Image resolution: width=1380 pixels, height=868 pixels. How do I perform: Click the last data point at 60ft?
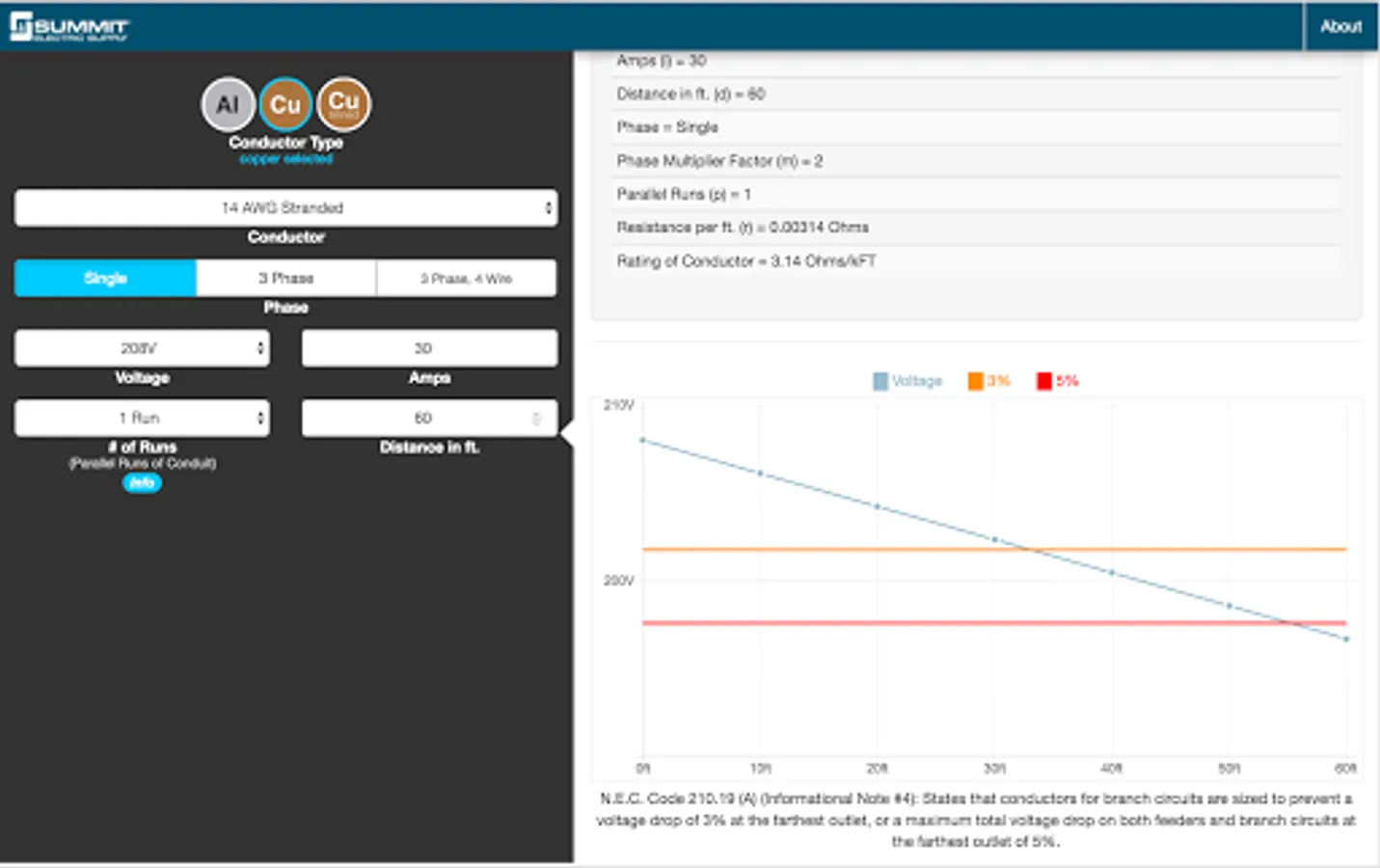point(1347,639)
